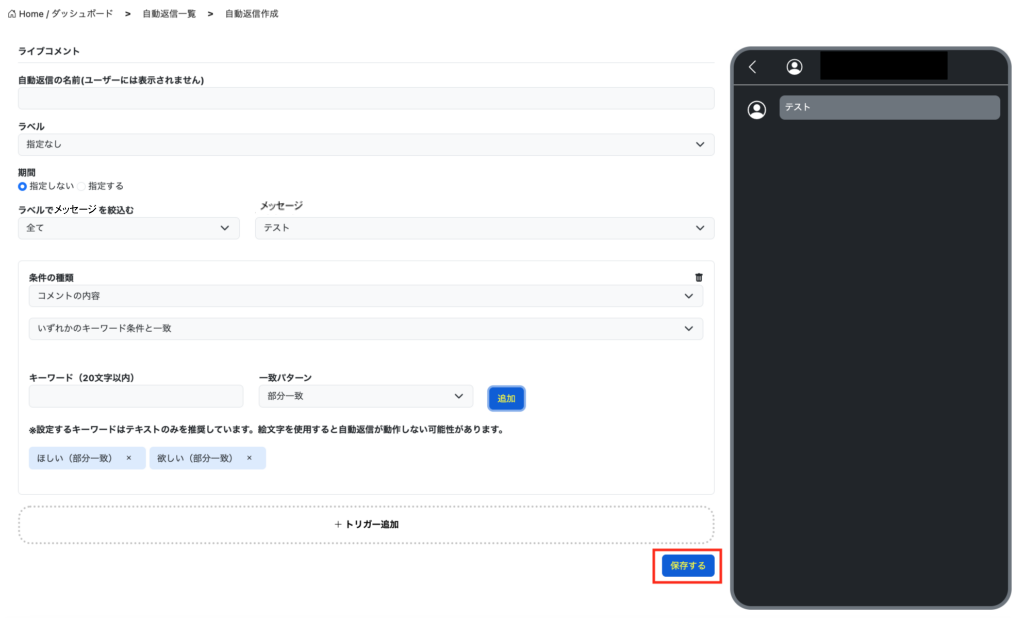Select the 指定する period radio button
This screenshot has height=618, width=1024.
point(82,186)
